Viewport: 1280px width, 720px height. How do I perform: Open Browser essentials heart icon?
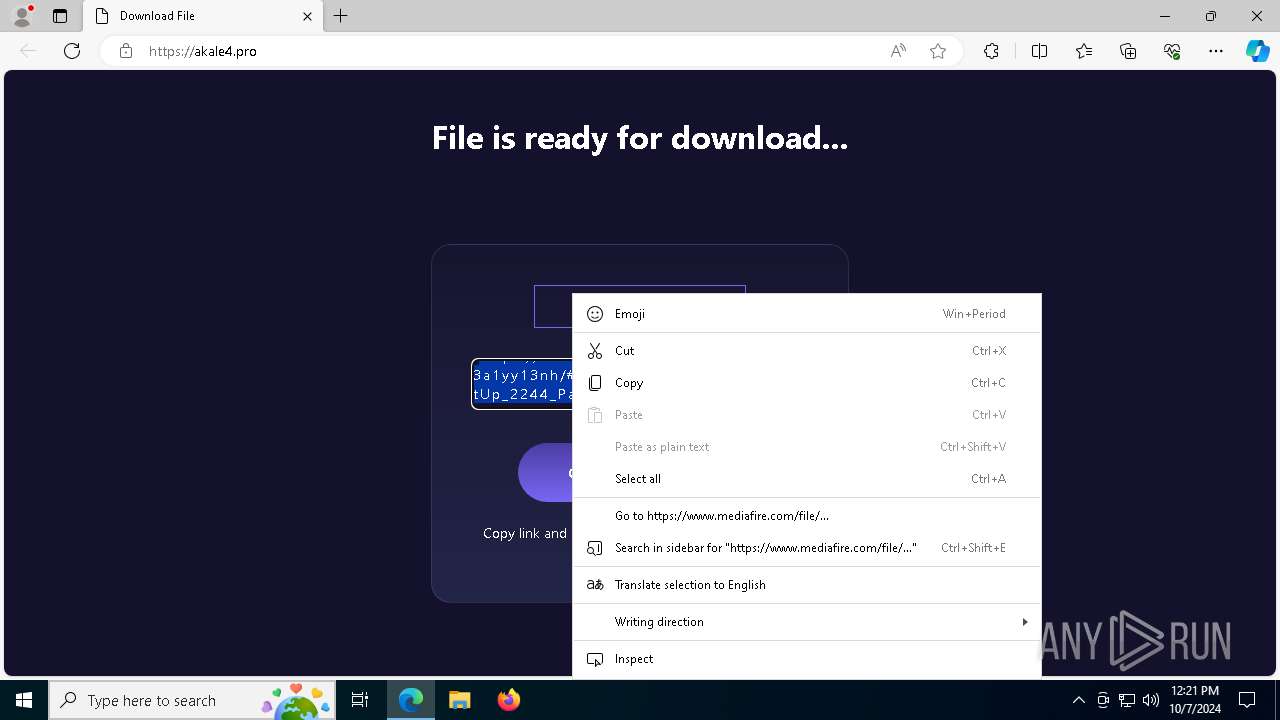pos(1172,51)
